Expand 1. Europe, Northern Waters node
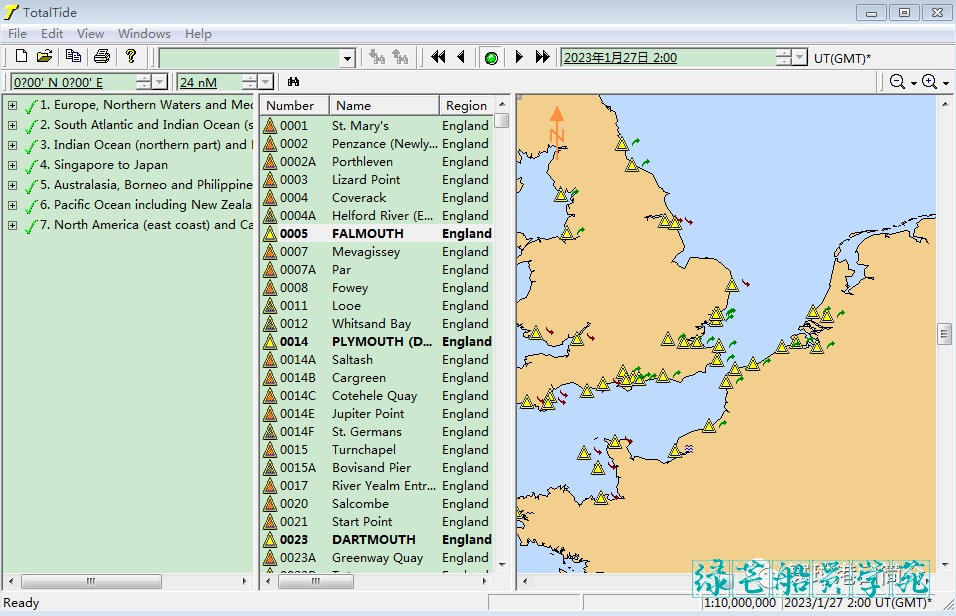The image size is (956, 616). click(12, 106)
